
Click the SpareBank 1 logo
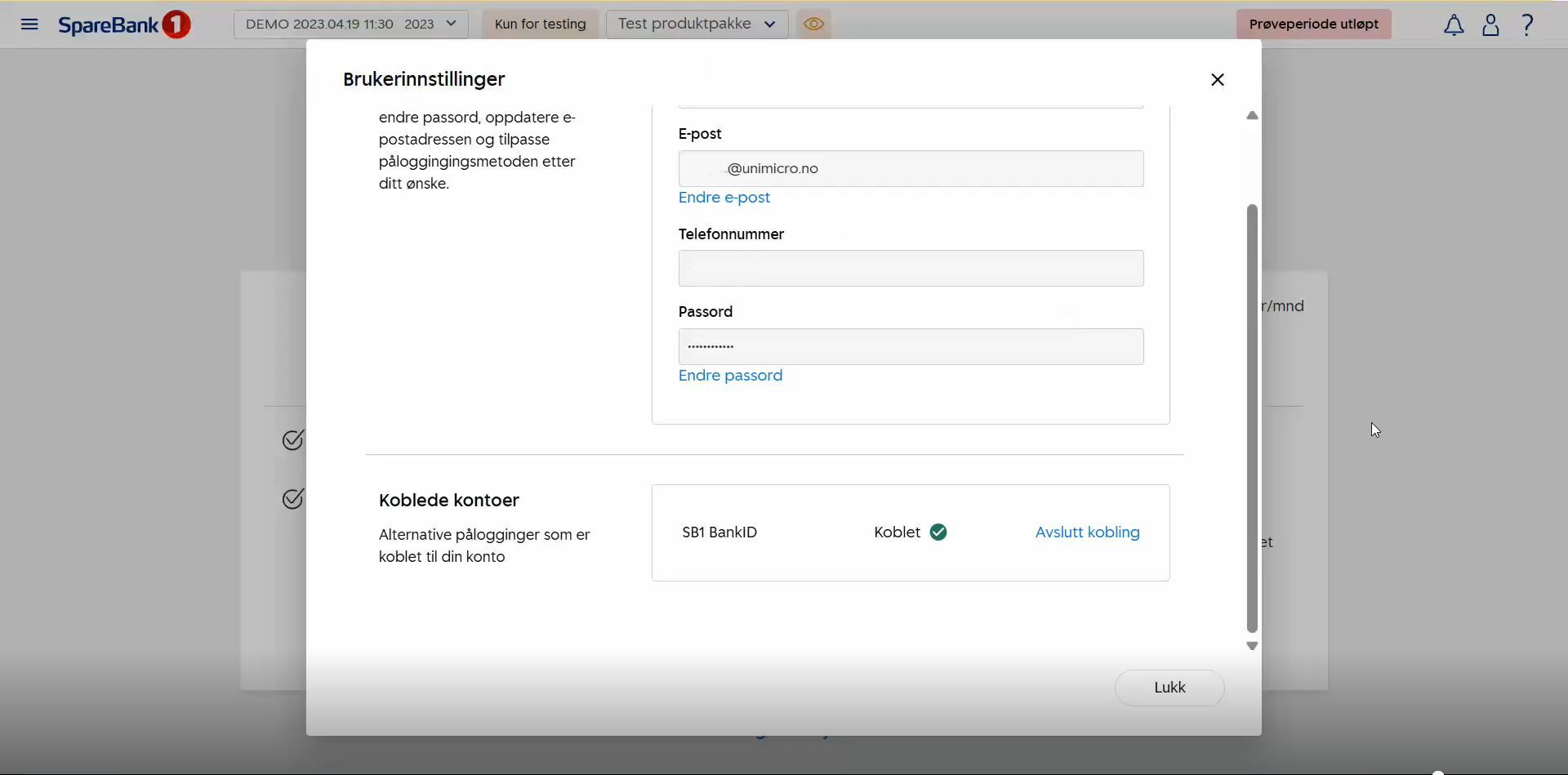click(124, 24)
